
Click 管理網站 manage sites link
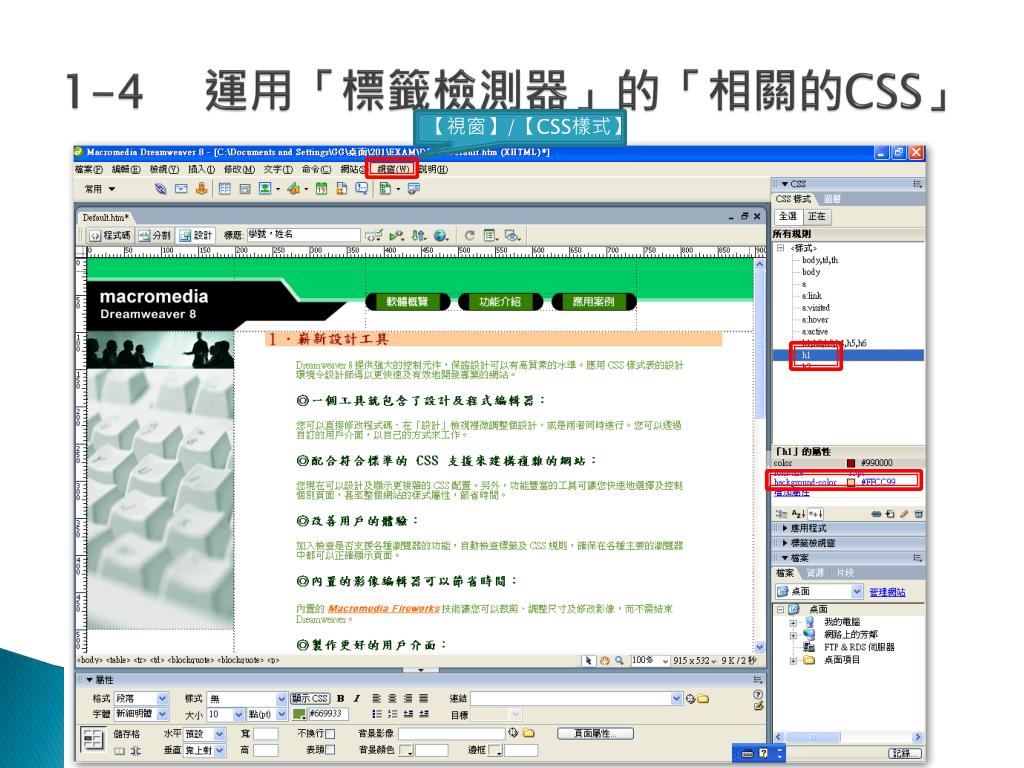point(887,592)
